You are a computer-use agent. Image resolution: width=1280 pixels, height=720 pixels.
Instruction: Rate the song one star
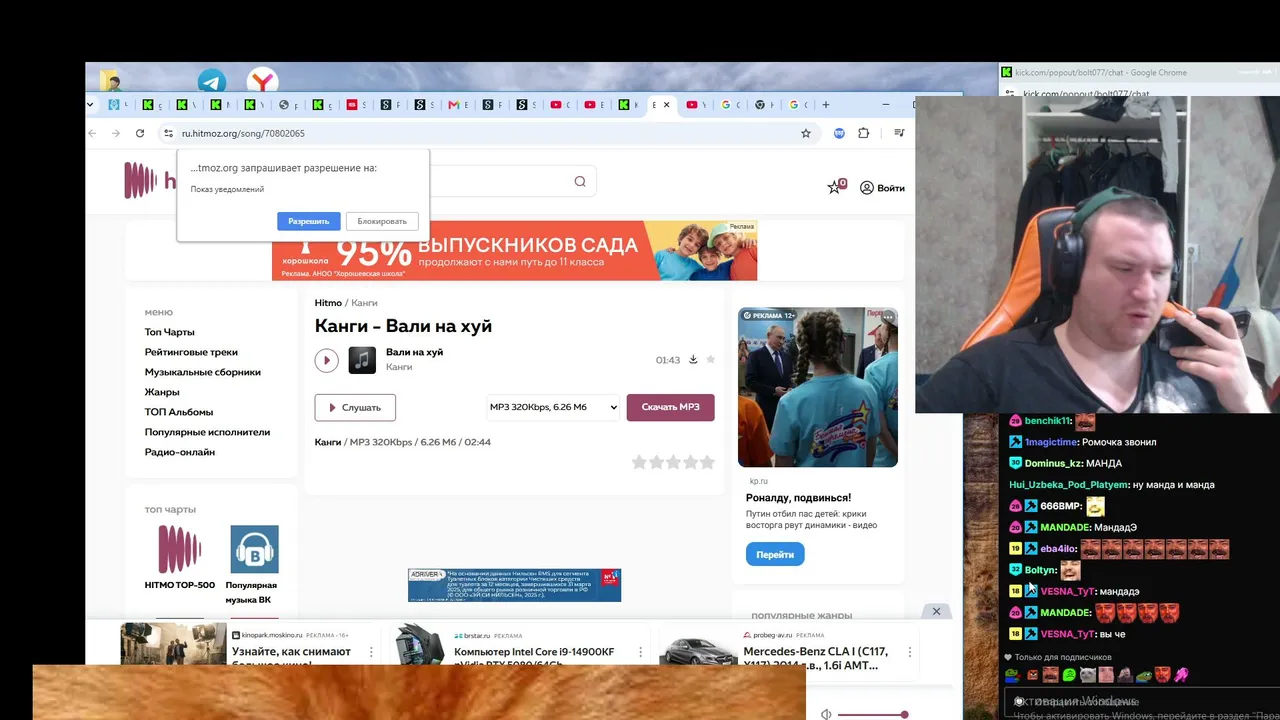click(x=639, y=462)
